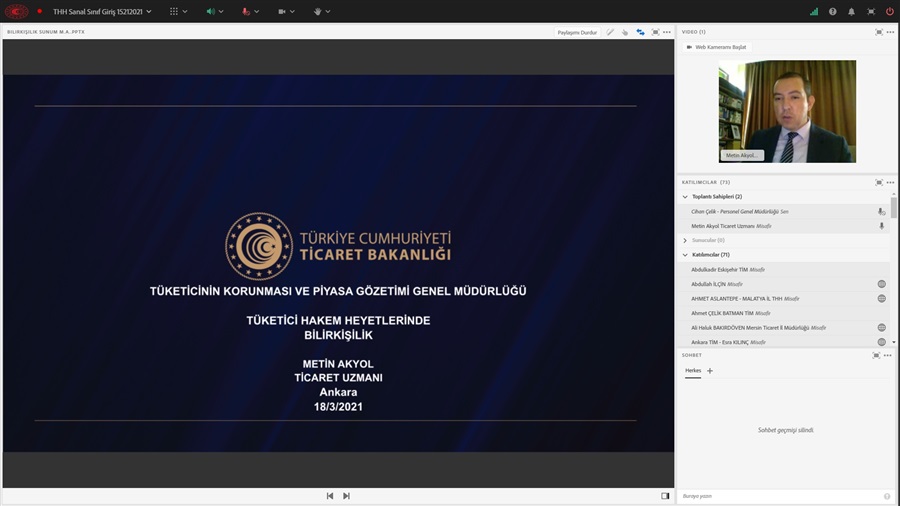Add a new chat tab with plus
This screenshot has height=506, width=900.
710,371
